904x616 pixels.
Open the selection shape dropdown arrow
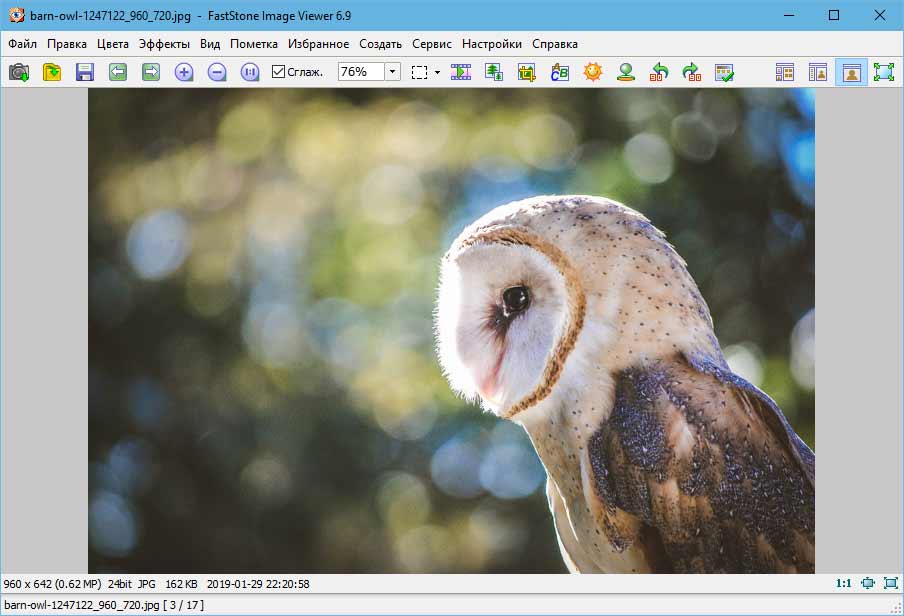[x=437, y=72]
